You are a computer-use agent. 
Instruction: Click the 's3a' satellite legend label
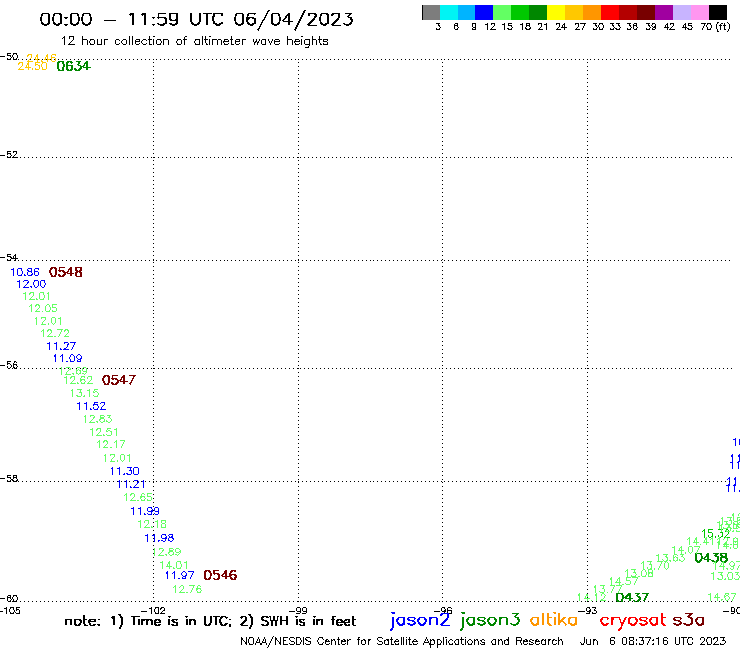tap(689, 620)
